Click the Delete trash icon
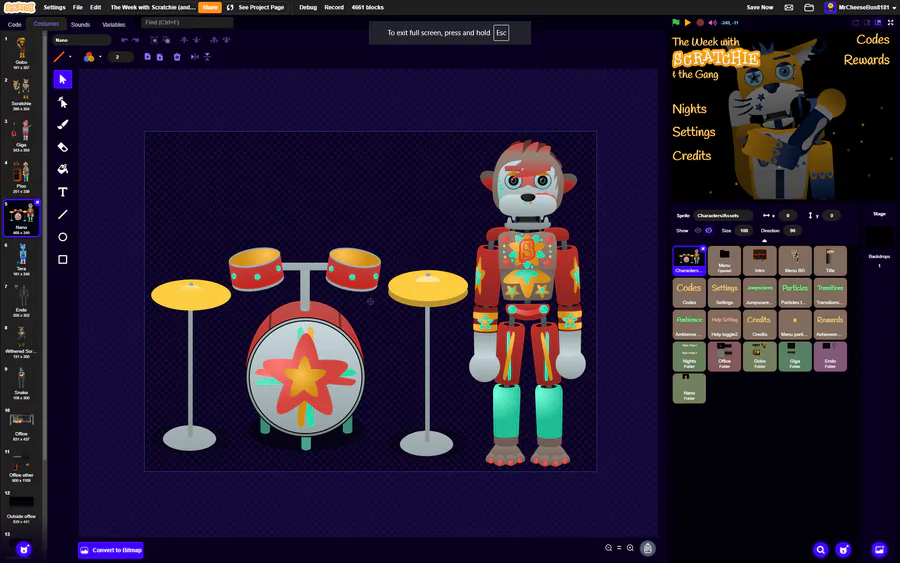This screenshot has height=563, width=900. click(x=177, y=57)
